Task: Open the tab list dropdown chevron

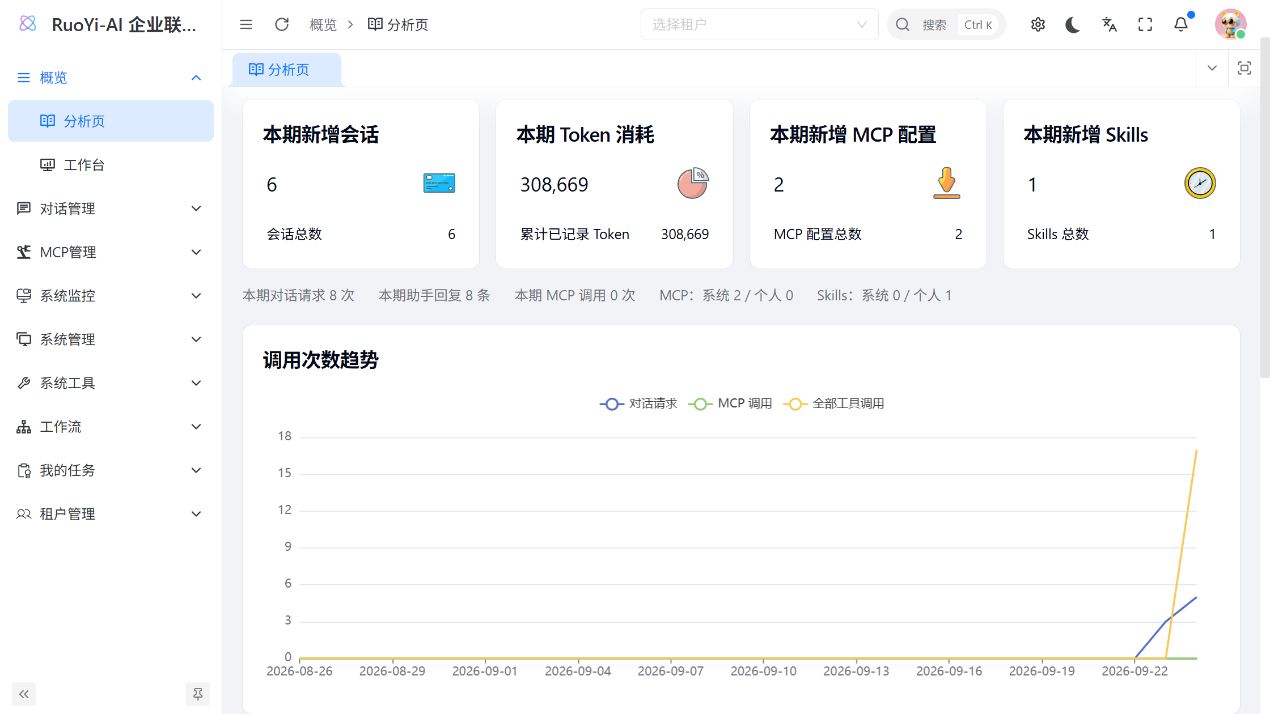Action: click(x=1212, y=68)
